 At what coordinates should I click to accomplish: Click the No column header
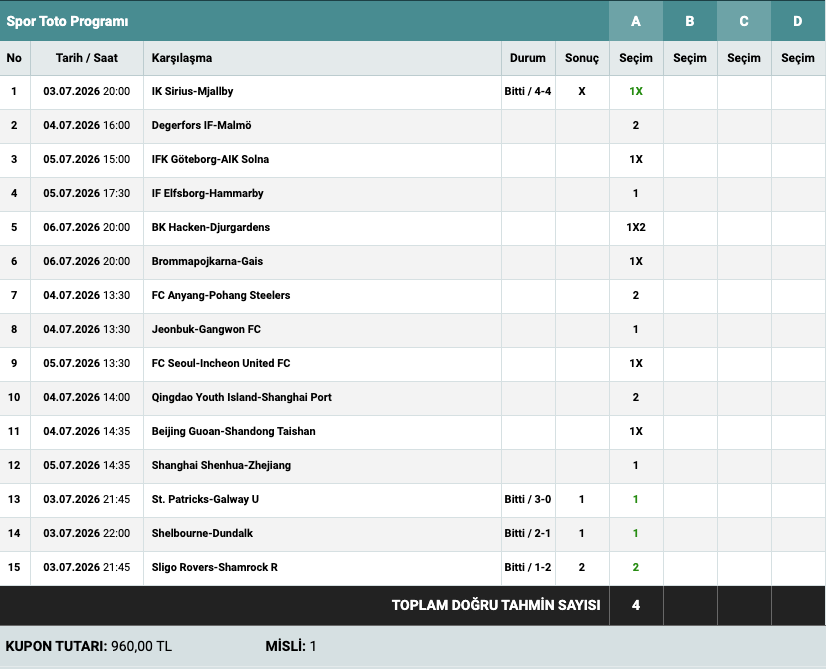pos(14,58)
